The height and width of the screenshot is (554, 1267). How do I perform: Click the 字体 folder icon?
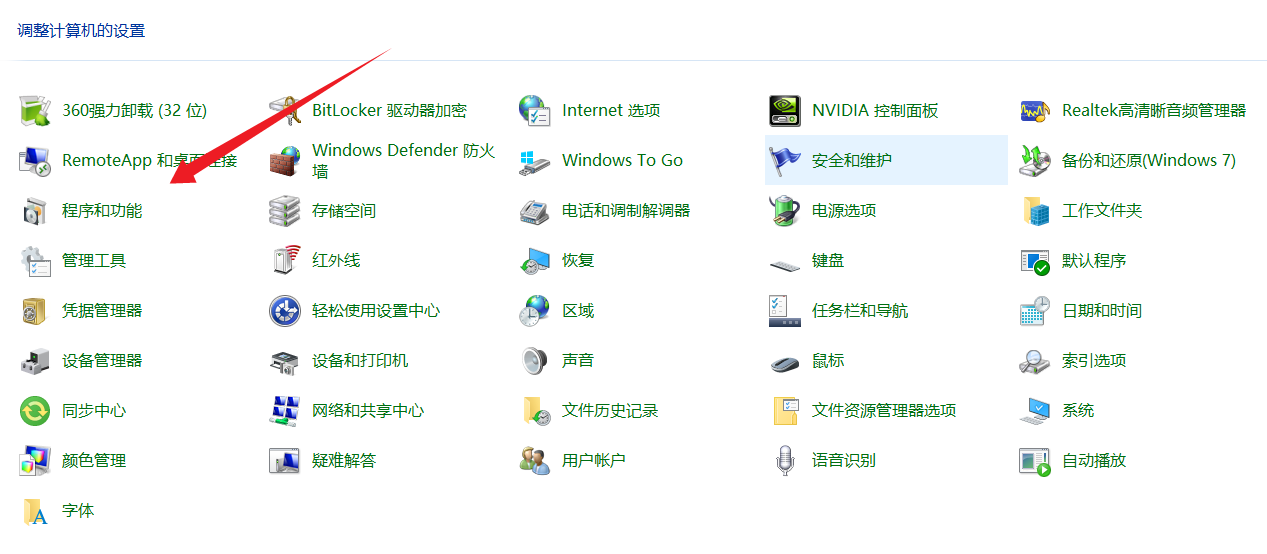pos(35,510)
